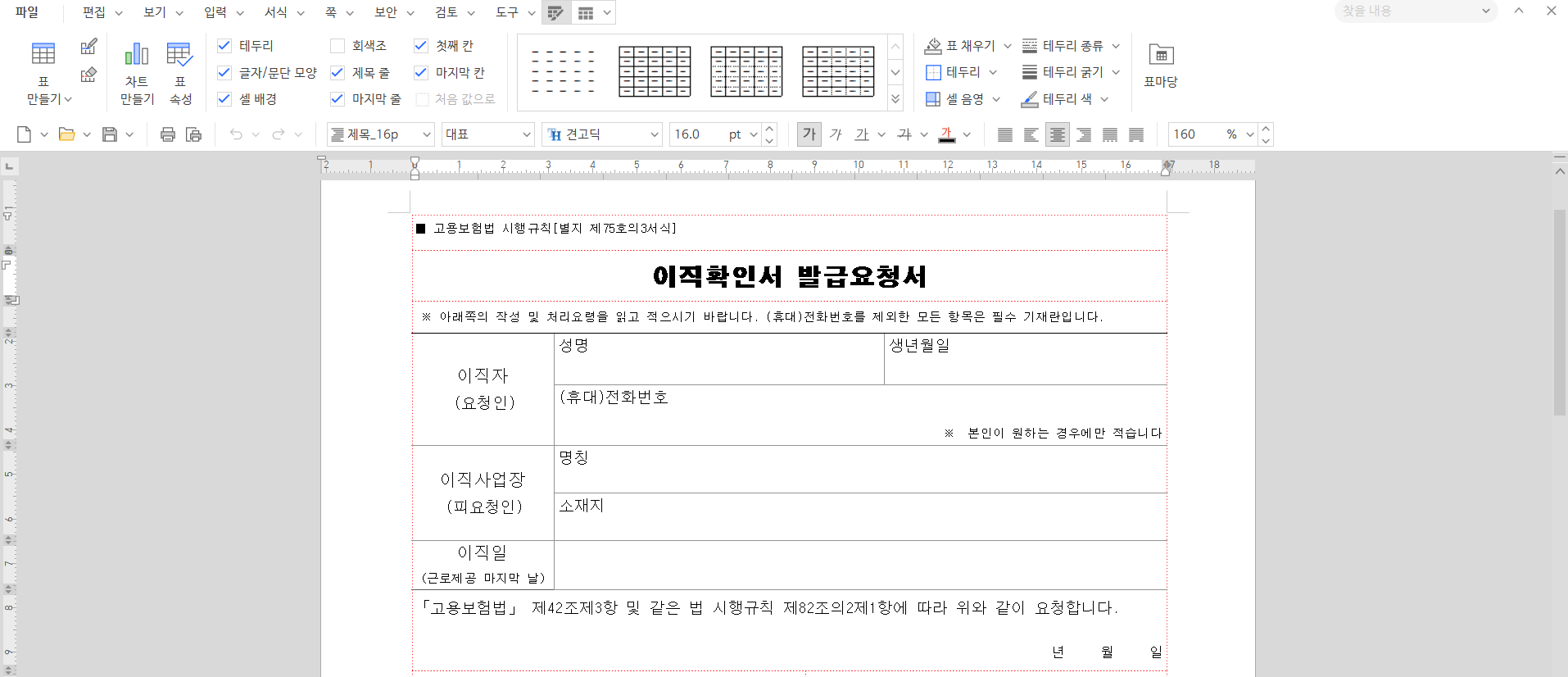Click the print icon
The height and width of the screenshot is (677, 1568).
[x=168, y=134]
